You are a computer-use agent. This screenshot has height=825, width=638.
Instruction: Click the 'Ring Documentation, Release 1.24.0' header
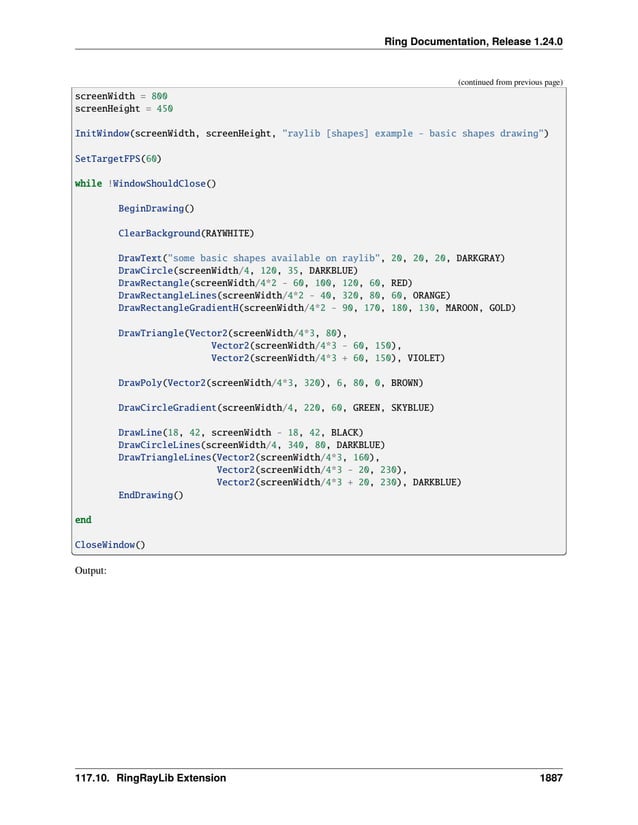pyautogui.click(x=473, y=42)
